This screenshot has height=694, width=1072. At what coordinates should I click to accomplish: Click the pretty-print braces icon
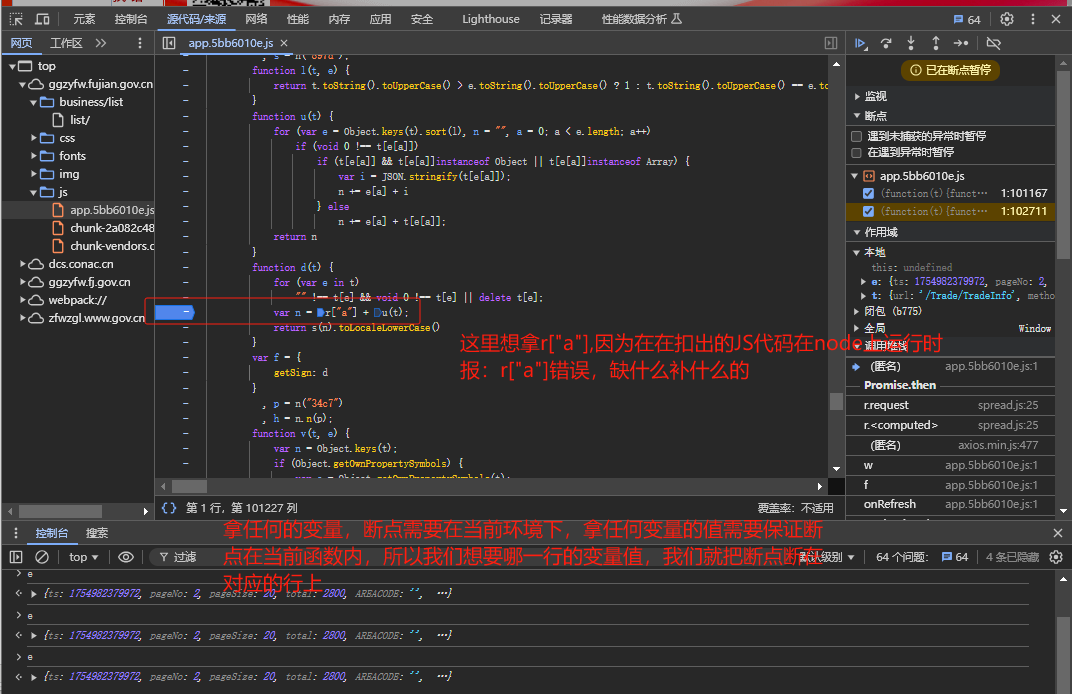coord(169,508)
